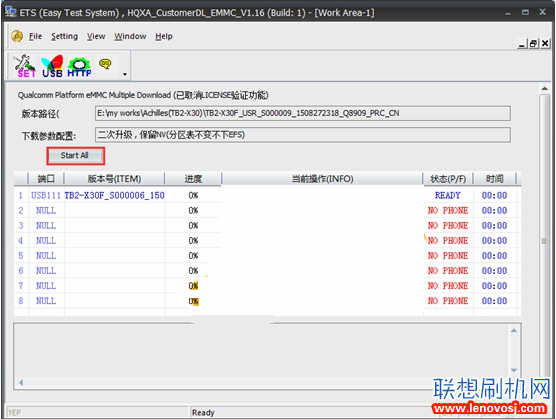Close the inner Work Area window
The image size is (556, 419).
click(x=545, y=44)
